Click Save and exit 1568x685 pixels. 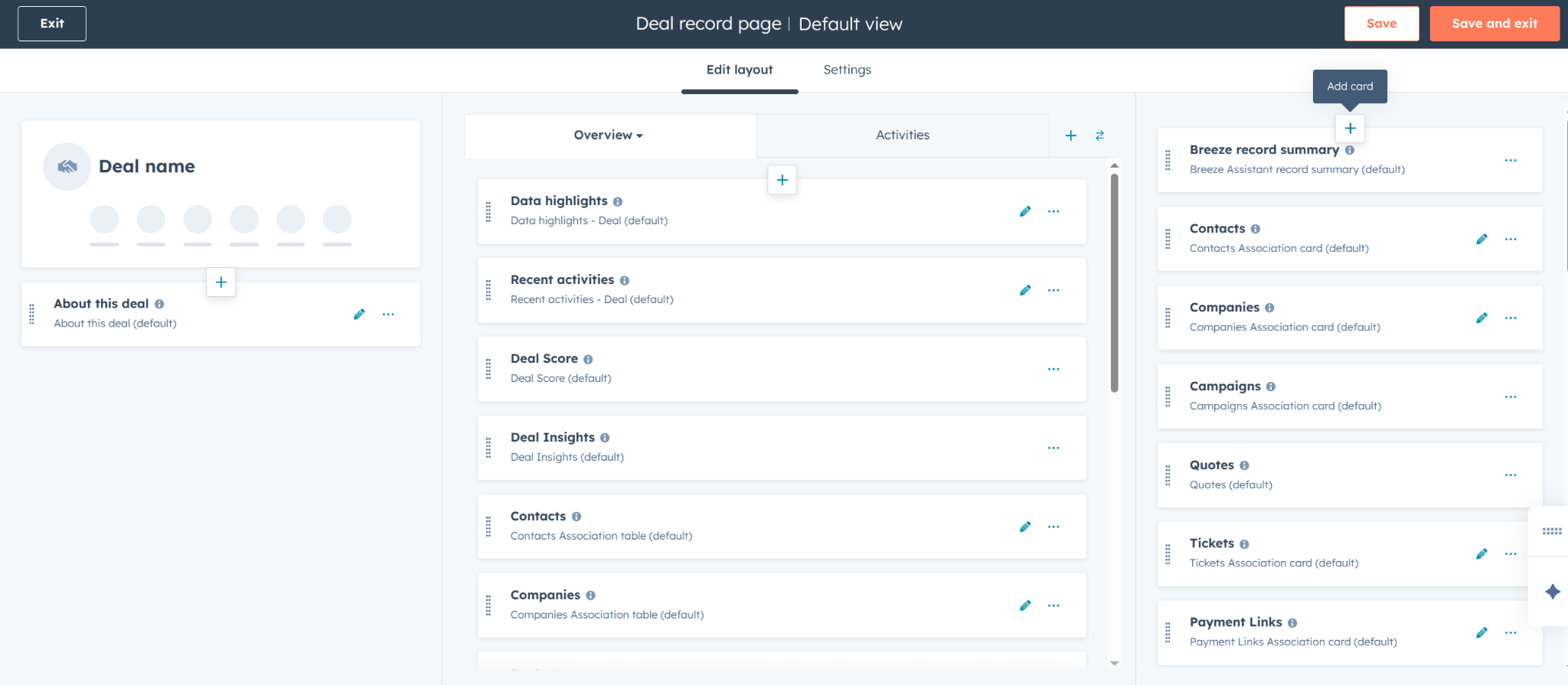1494,24
